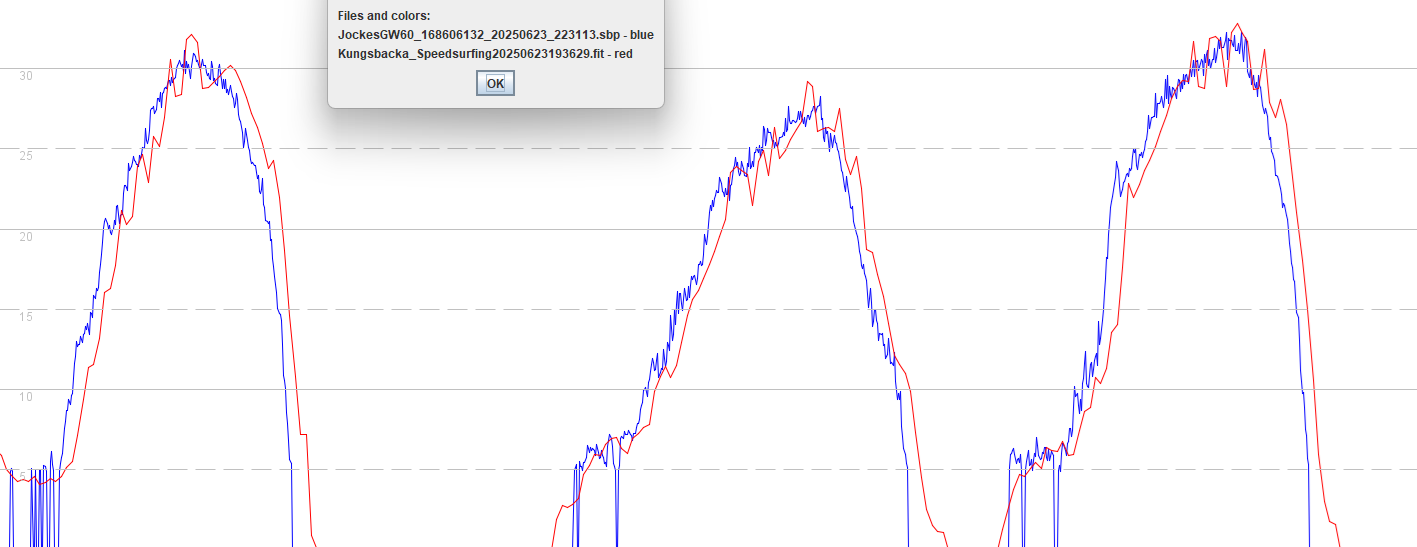Select the JockesGW60 .sbp blue file line
Viewport: 1417px width, 547px height.
496,35
